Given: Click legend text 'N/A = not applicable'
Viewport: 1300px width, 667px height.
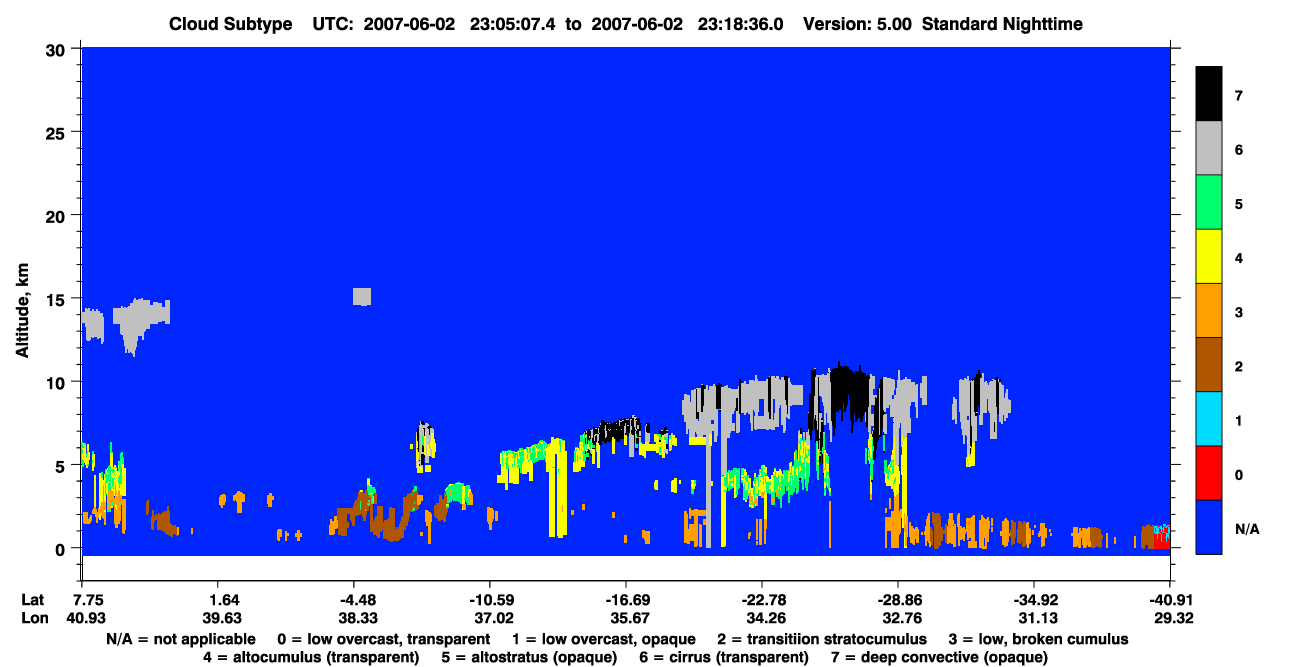Looking at the screenshot, I should coord(180,639).
